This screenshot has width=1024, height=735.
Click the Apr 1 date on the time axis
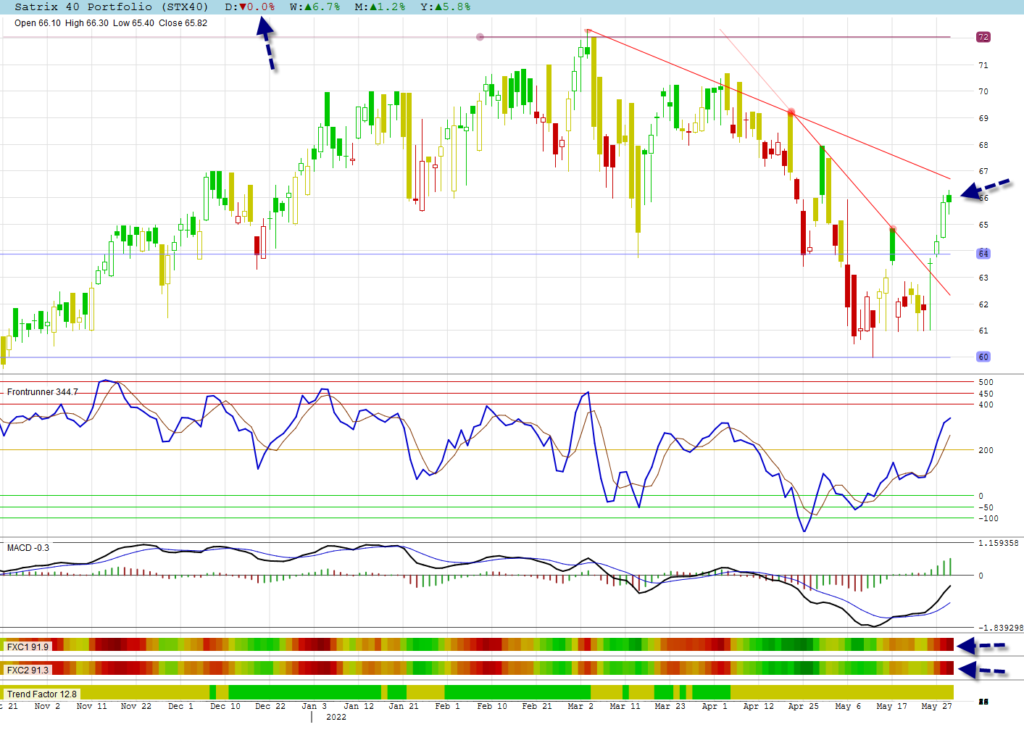tap(714, 706)
